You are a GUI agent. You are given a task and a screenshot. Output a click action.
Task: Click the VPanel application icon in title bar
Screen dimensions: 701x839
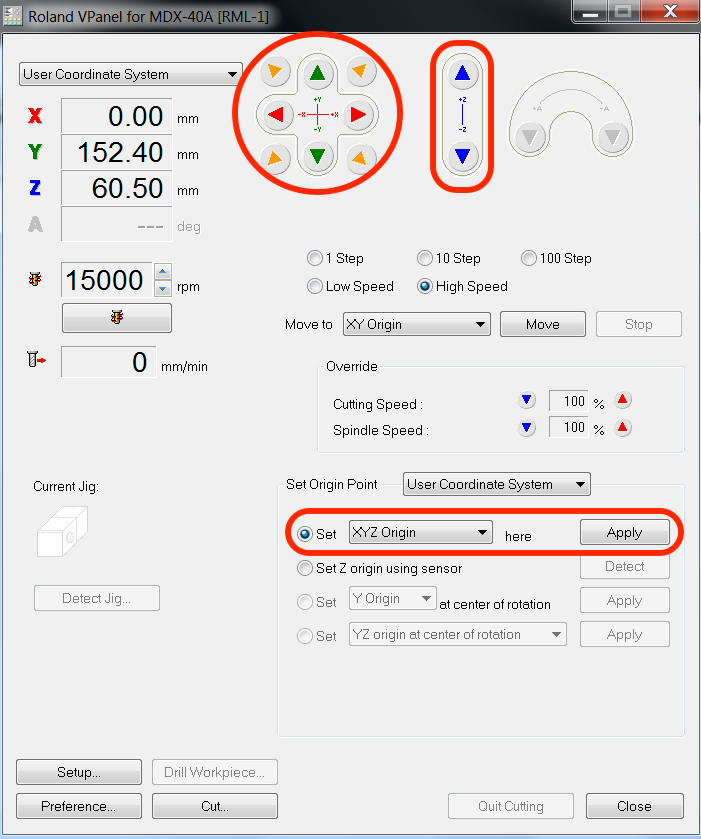[x=13, y=16]
